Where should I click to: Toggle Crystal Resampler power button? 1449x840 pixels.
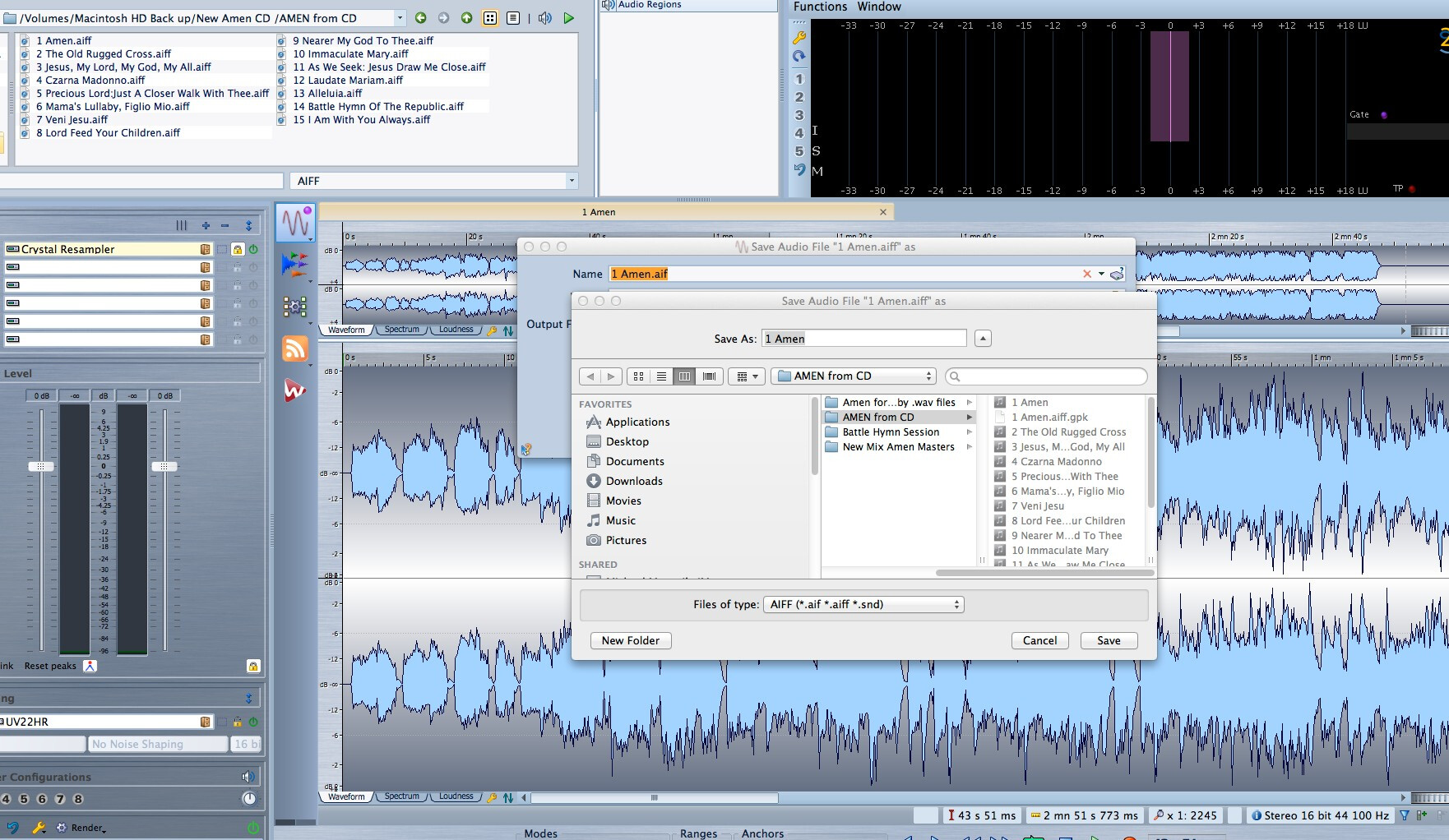(253, 249)
